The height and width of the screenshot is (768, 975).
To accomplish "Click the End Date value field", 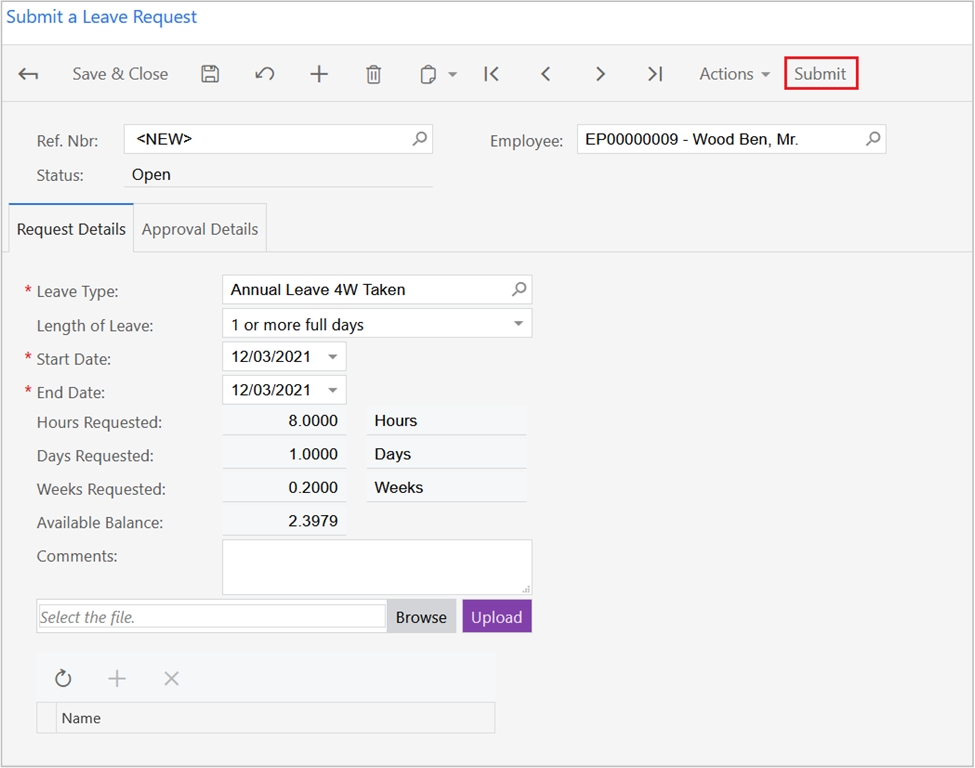I will [284, 390].
